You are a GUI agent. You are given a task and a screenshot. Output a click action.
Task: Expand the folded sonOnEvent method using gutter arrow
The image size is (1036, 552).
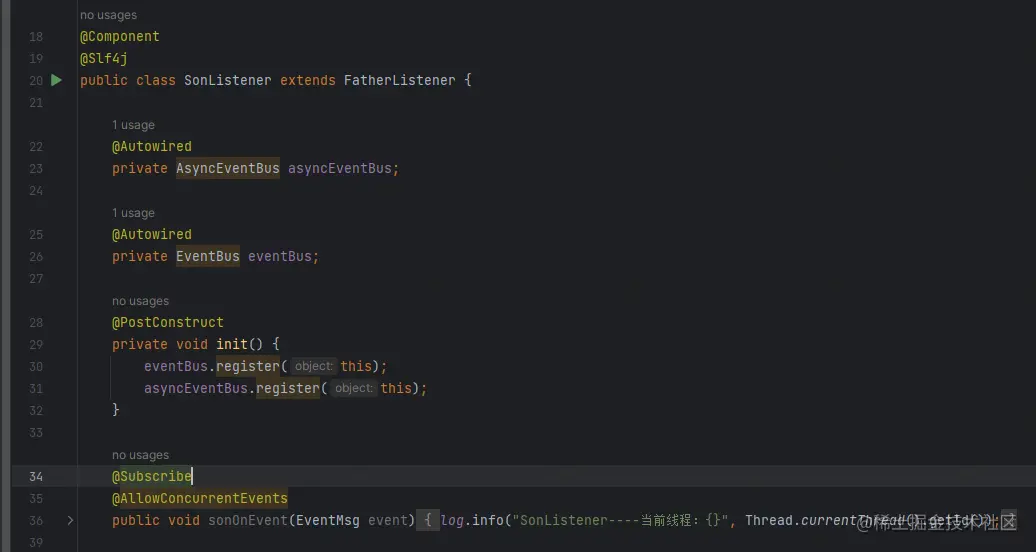70,520
